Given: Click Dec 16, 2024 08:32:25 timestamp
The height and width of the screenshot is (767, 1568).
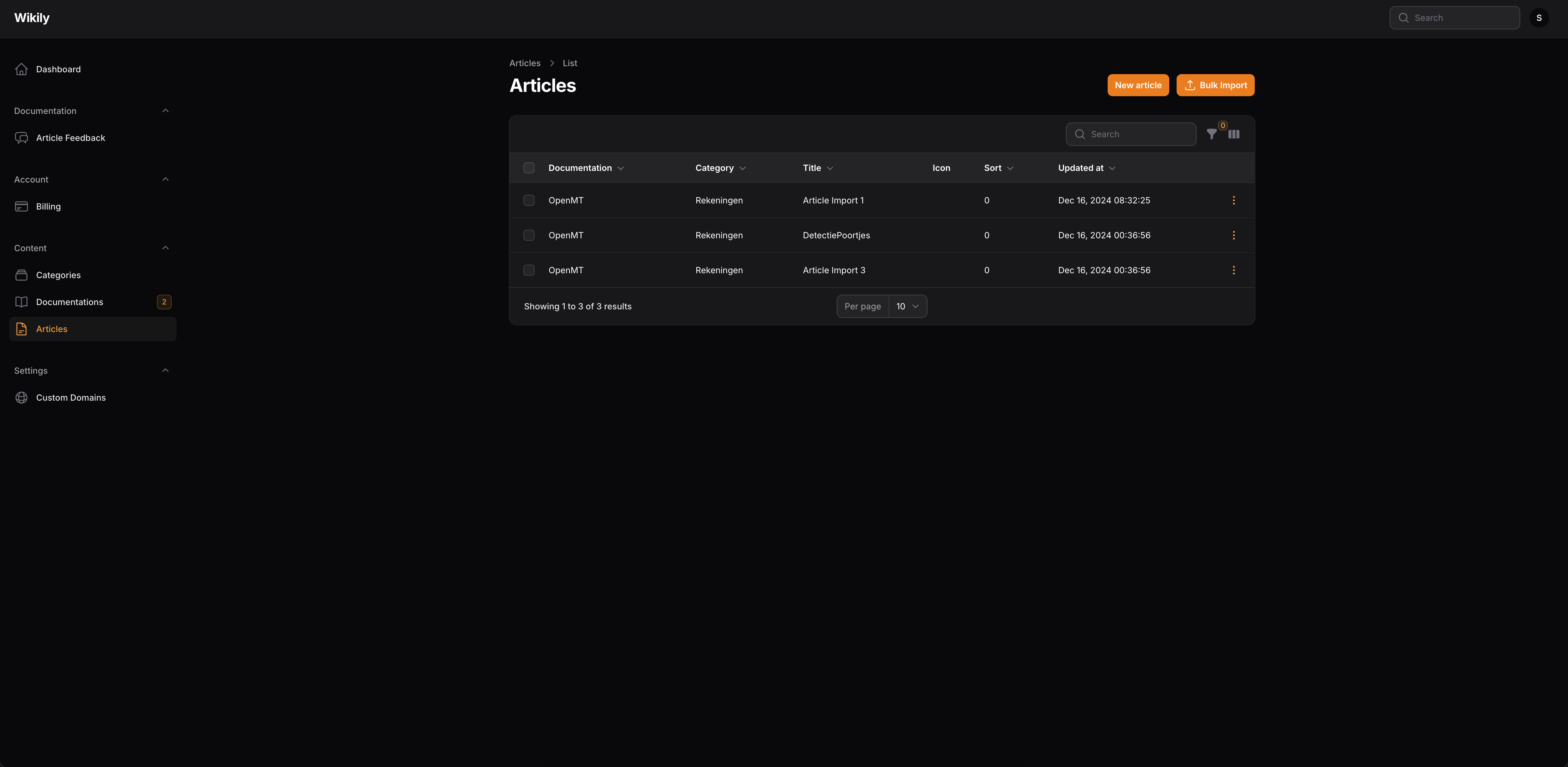Looking at the screenshot, I should [1104, 201].
